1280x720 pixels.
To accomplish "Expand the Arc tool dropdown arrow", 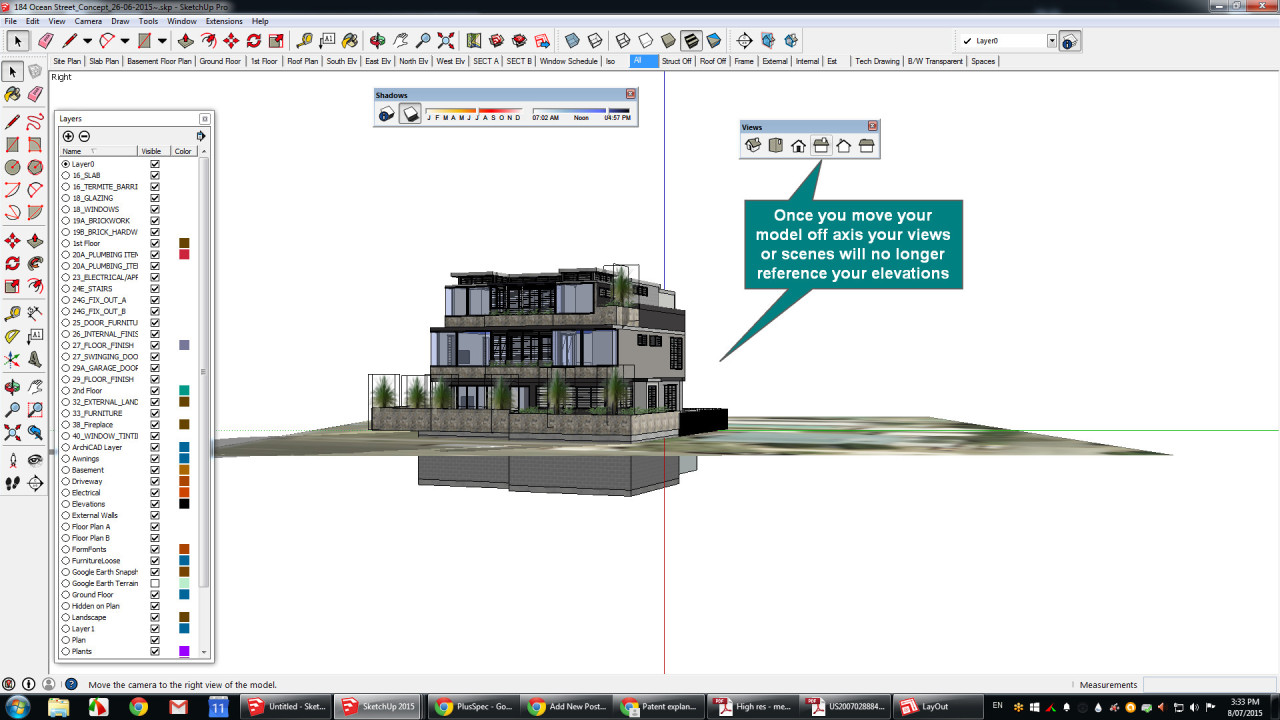I will 125,41.
